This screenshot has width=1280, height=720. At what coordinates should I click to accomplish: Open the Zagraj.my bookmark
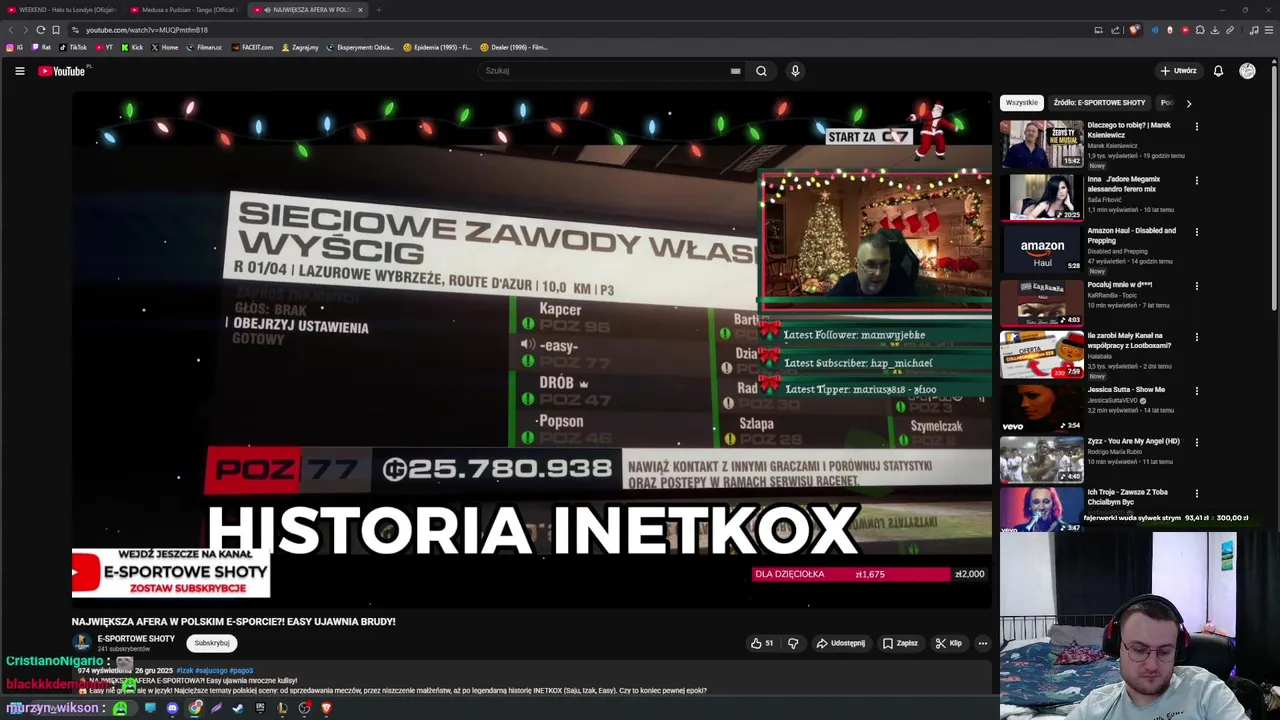[300, 47]
